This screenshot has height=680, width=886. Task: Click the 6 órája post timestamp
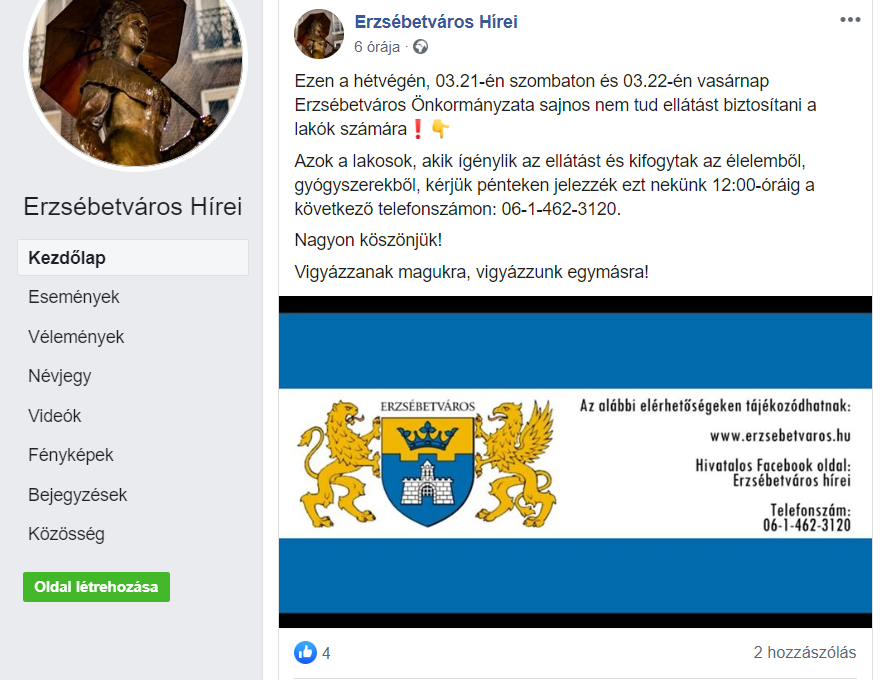(x=377, y=47)
